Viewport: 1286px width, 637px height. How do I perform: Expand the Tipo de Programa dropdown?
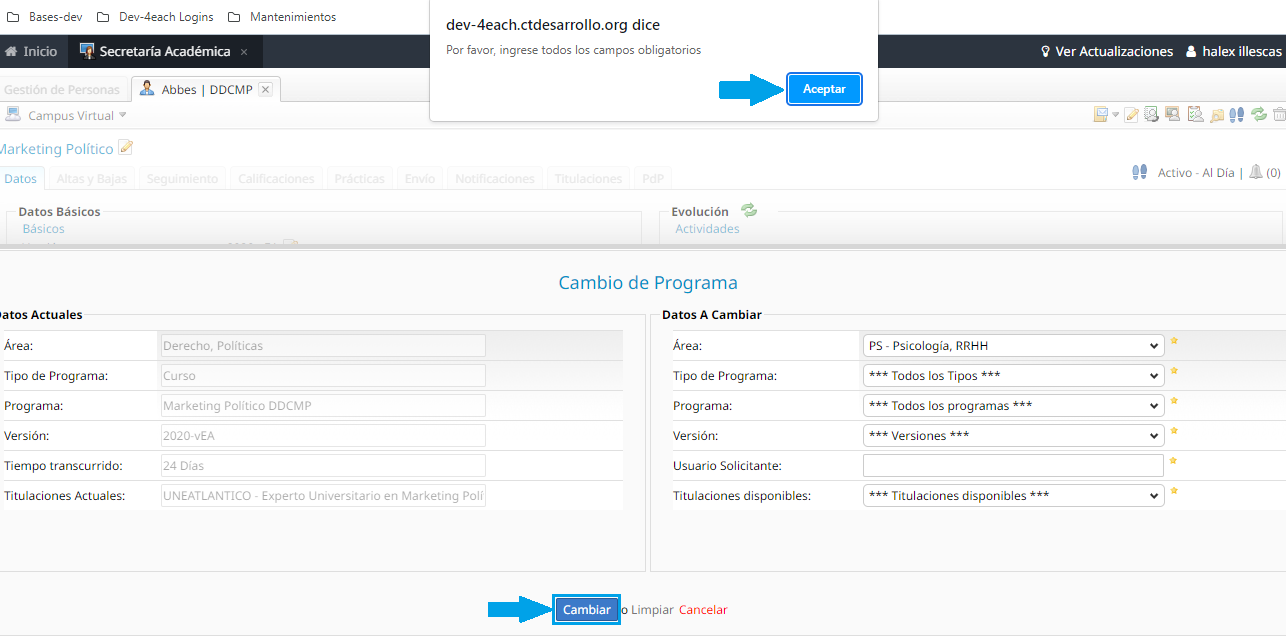(1013, 376)
